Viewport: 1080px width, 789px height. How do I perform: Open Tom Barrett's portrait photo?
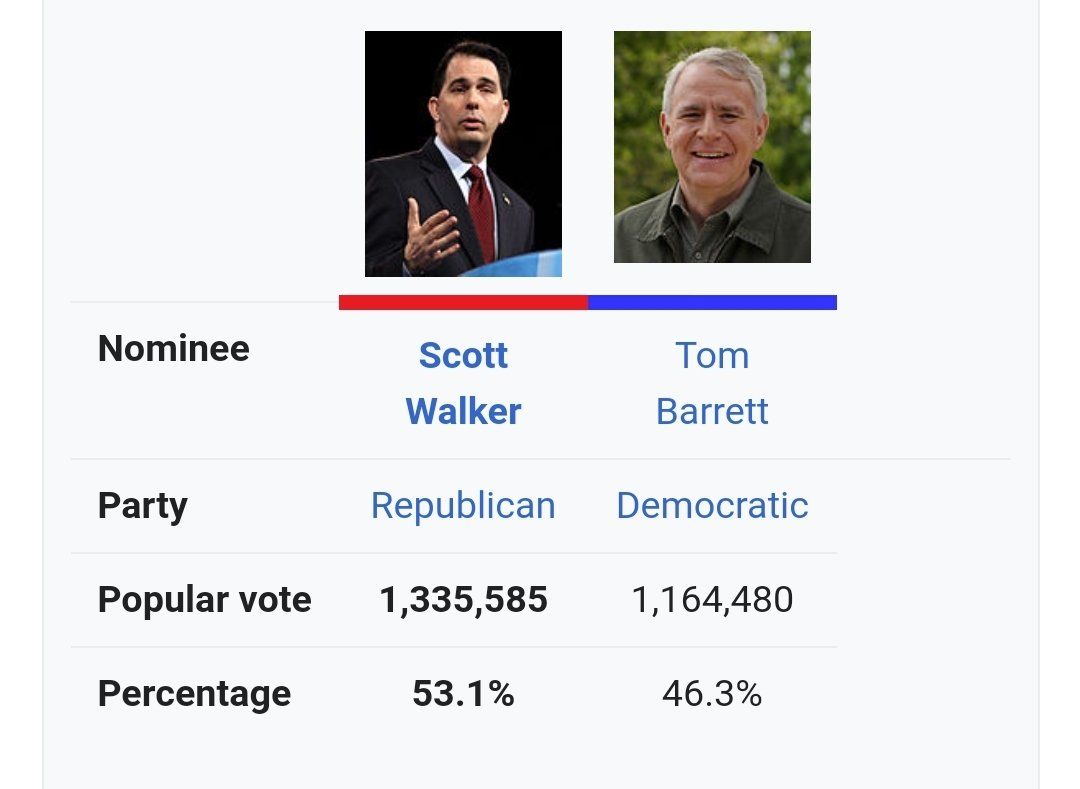tap(712, 147)
